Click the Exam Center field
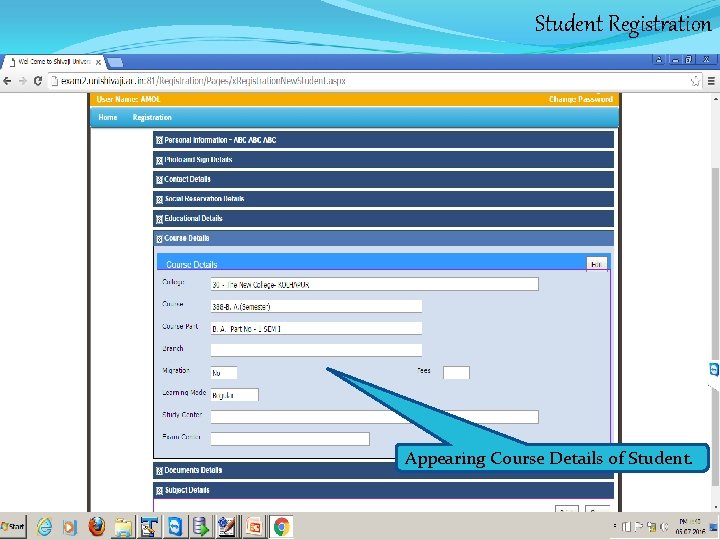 pyautogui.click(x=290, y=439)
